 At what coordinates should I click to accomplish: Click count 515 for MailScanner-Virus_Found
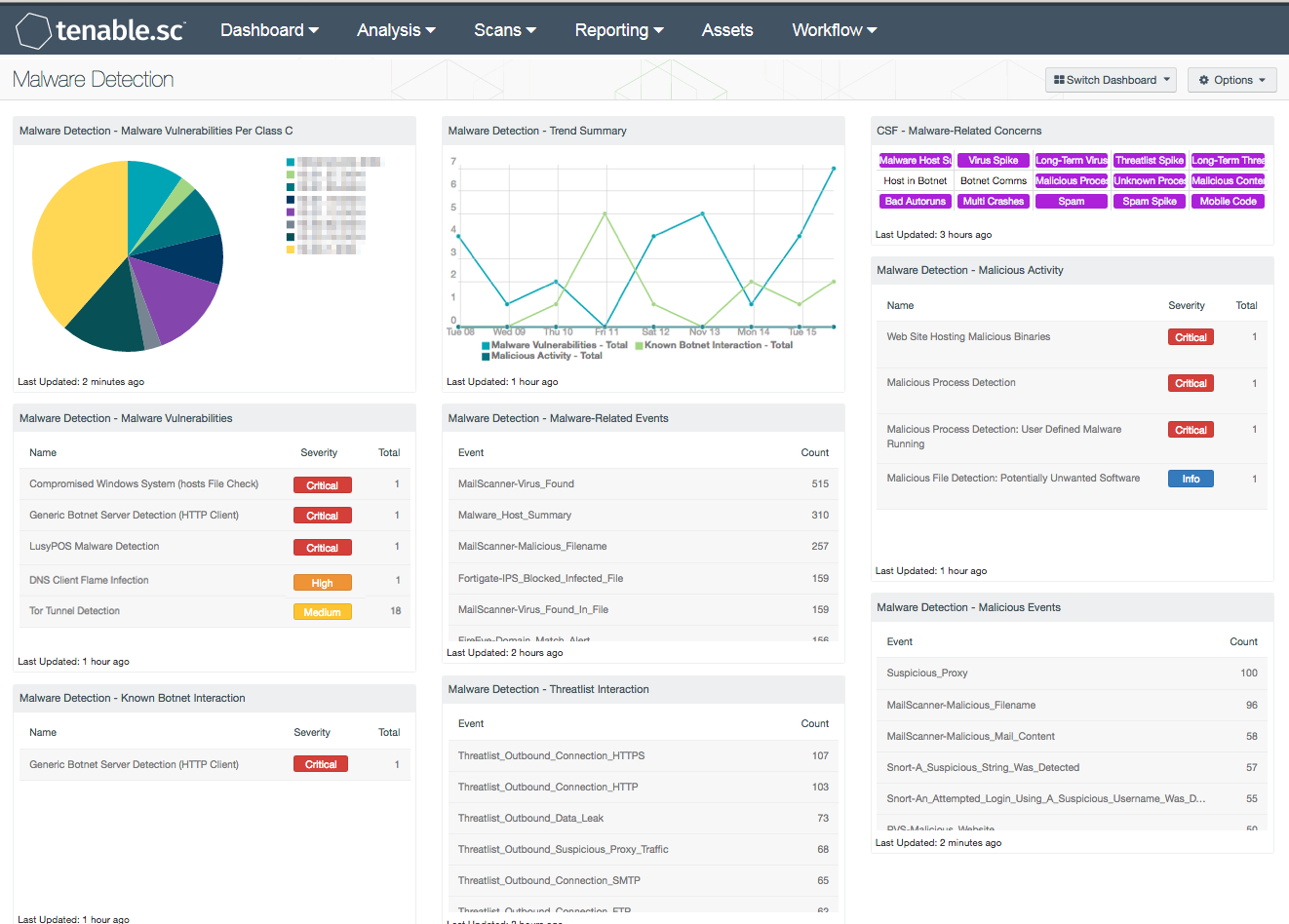click(x=820, y=483)
